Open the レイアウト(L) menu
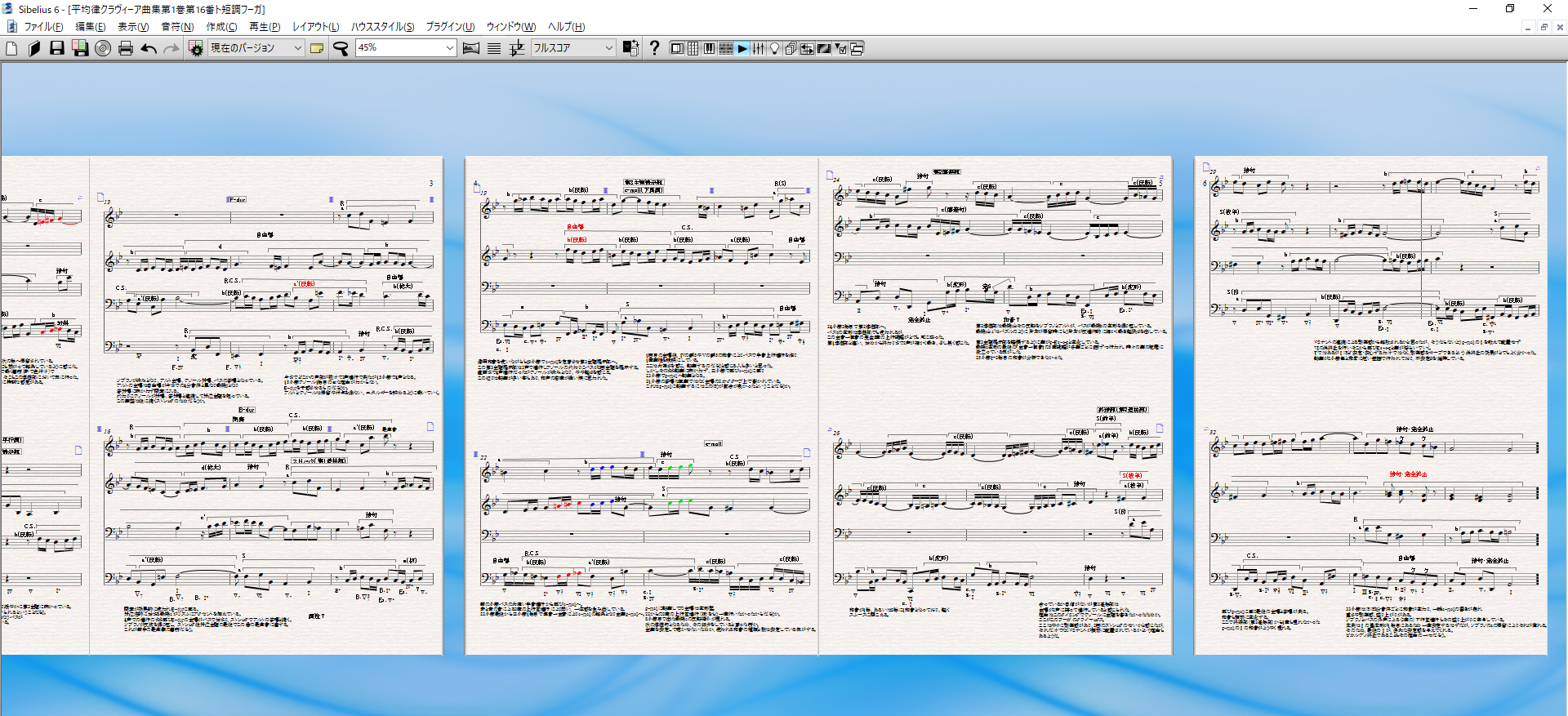This screenshot has height=716, width=1568. pyautogui.click(x=316, y=27)
